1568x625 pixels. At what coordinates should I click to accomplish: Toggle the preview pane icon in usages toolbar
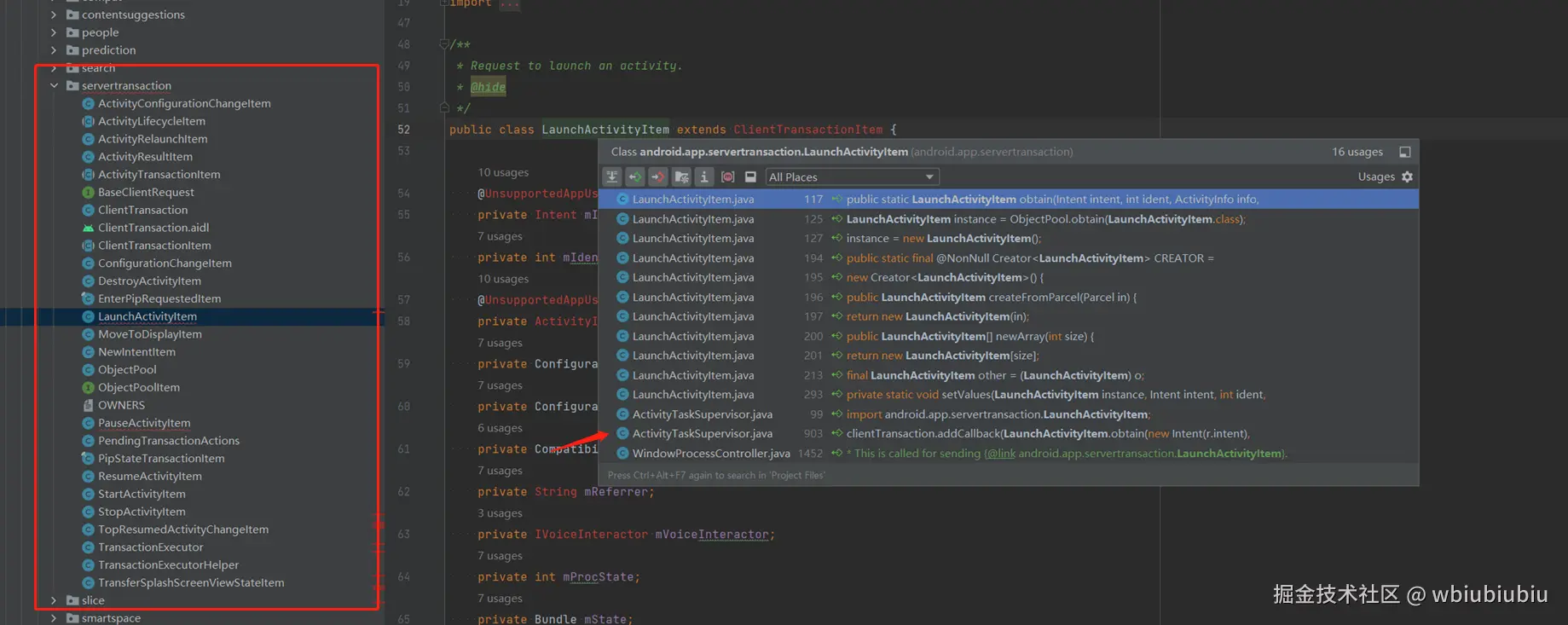pos(750,177)
